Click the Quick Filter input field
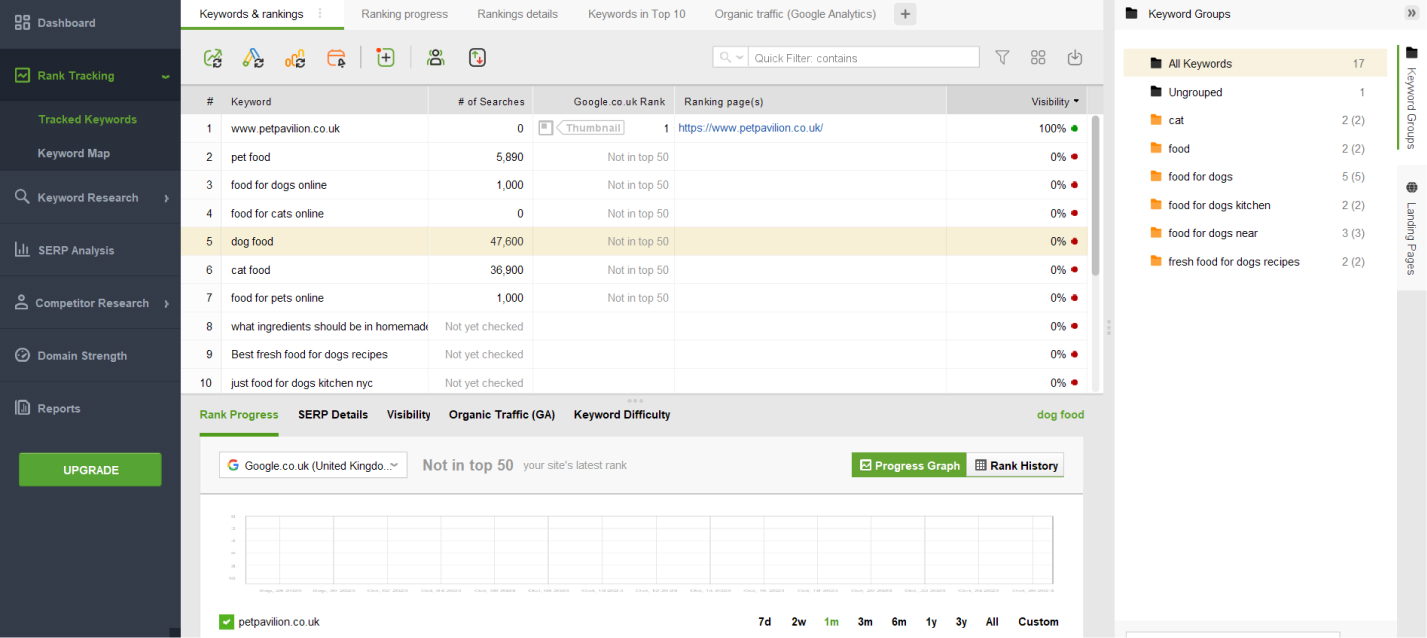 (864, 58)
